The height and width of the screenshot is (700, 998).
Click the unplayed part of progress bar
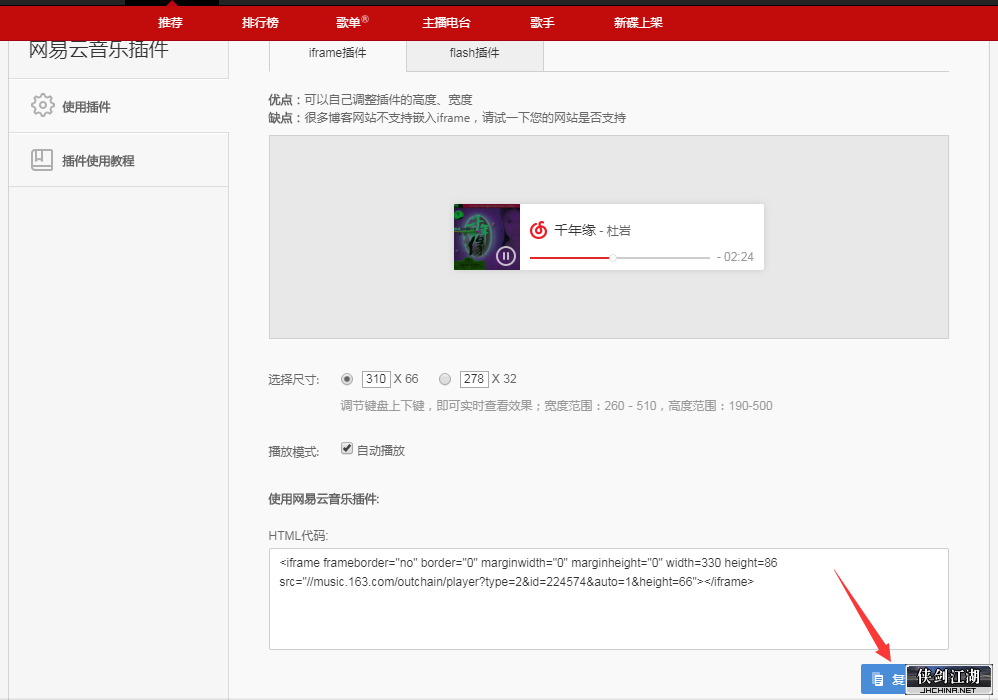click(663, 258)
